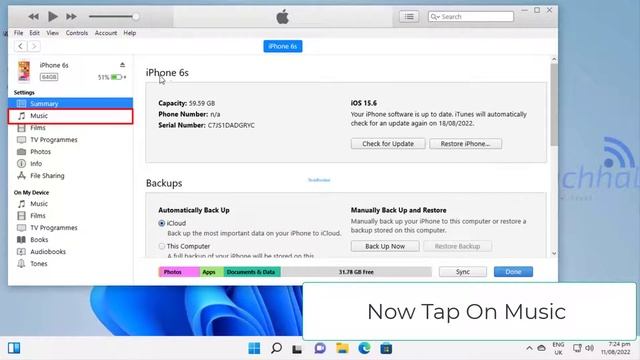Click the play button in iTunes
Screen dimensions: 640x360
(x=53, y=16)
